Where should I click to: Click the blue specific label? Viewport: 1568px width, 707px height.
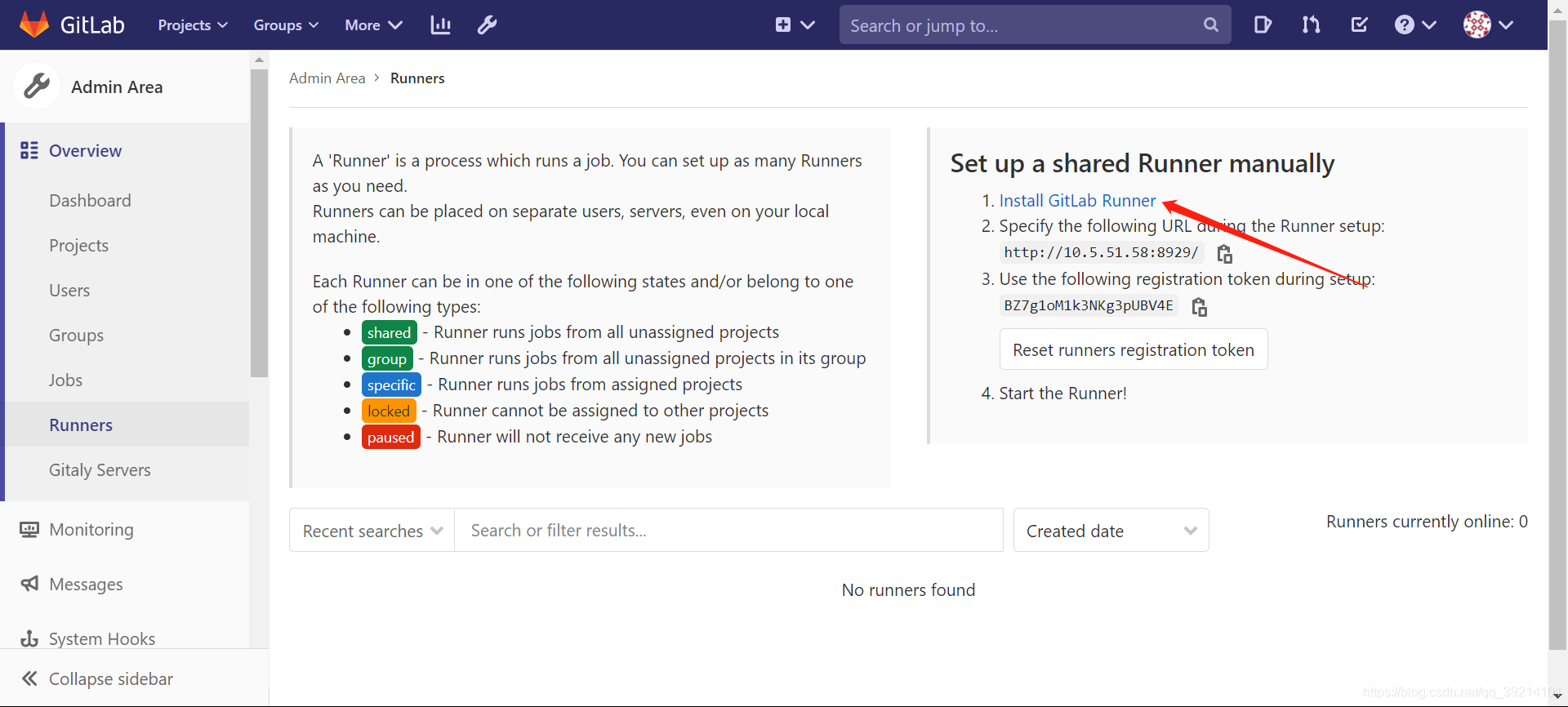tap(391, 385)
